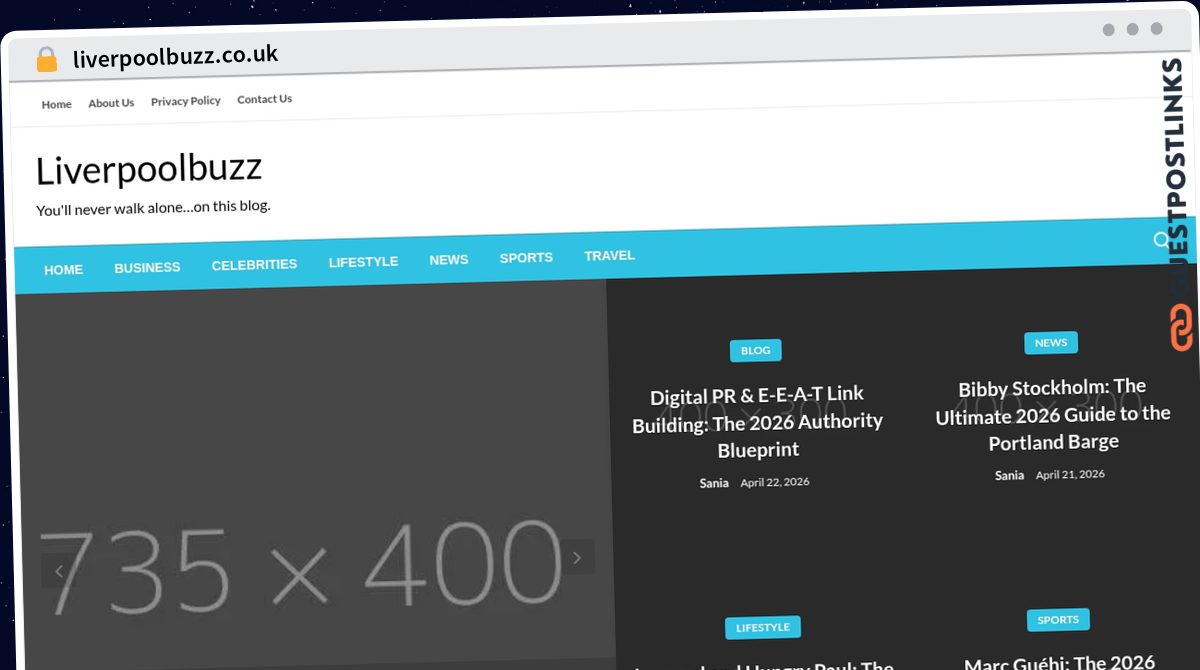Select HOME in the blue navigation bar
Screen dimensions: 1200x670
63,270
